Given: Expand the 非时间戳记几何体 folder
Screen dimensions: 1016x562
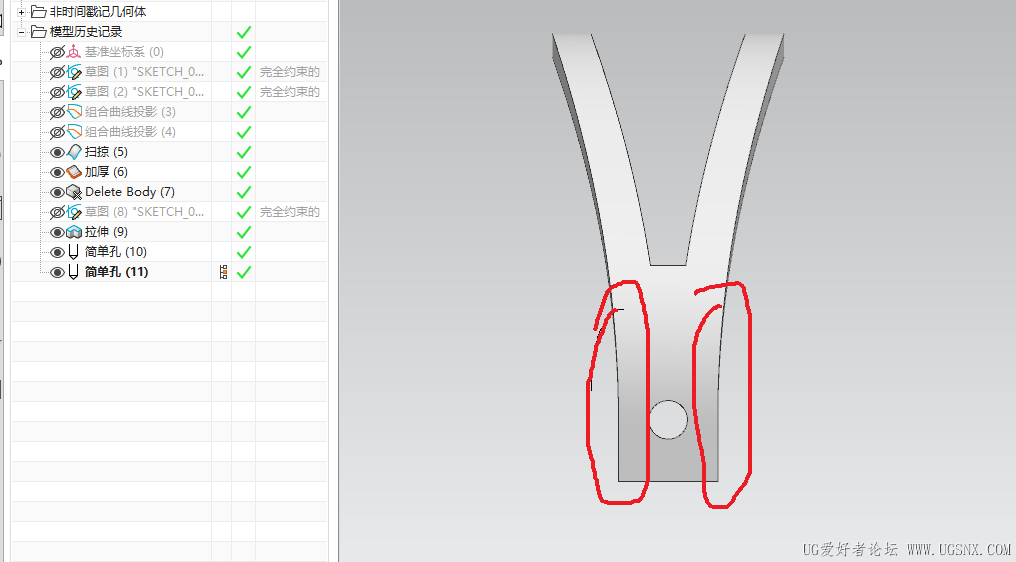Looking at the screenshot, I should (x=21, y=12).
